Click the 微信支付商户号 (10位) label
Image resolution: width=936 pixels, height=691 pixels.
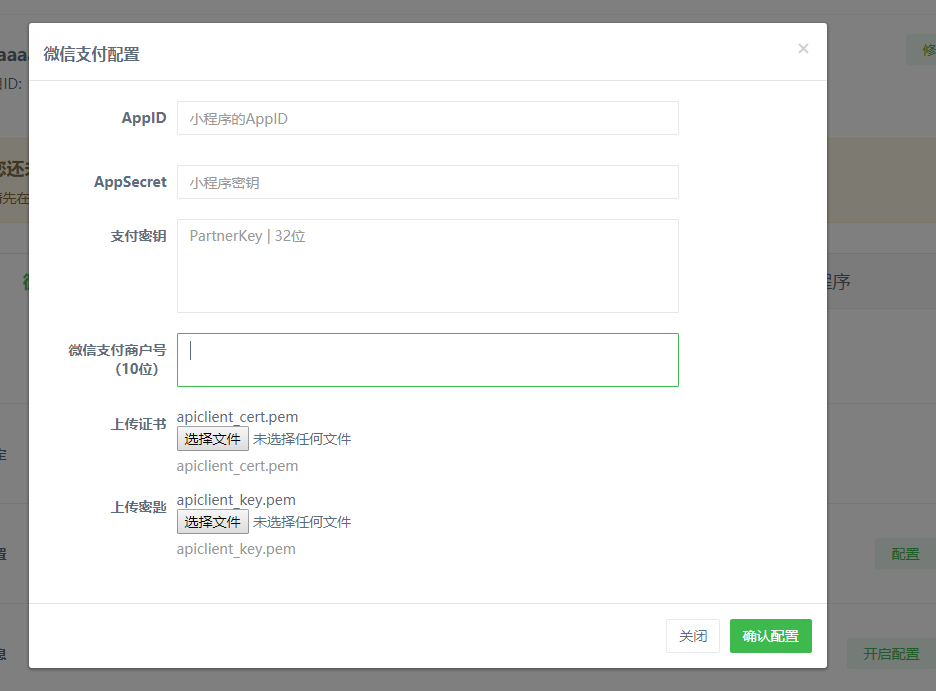118,359
